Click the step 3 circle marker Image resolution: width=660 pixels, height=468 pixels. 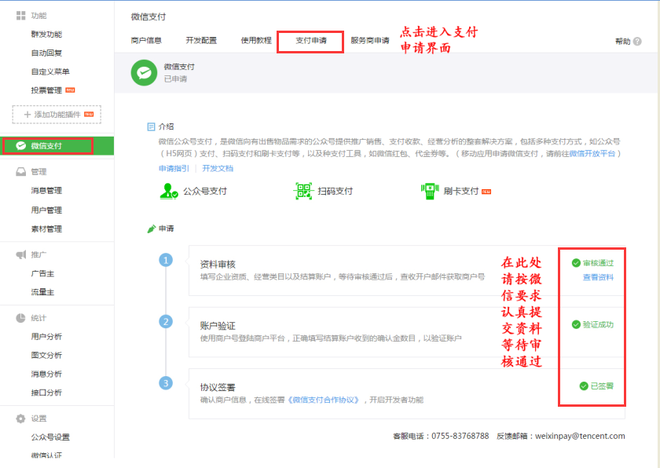[x=166, y=383]
